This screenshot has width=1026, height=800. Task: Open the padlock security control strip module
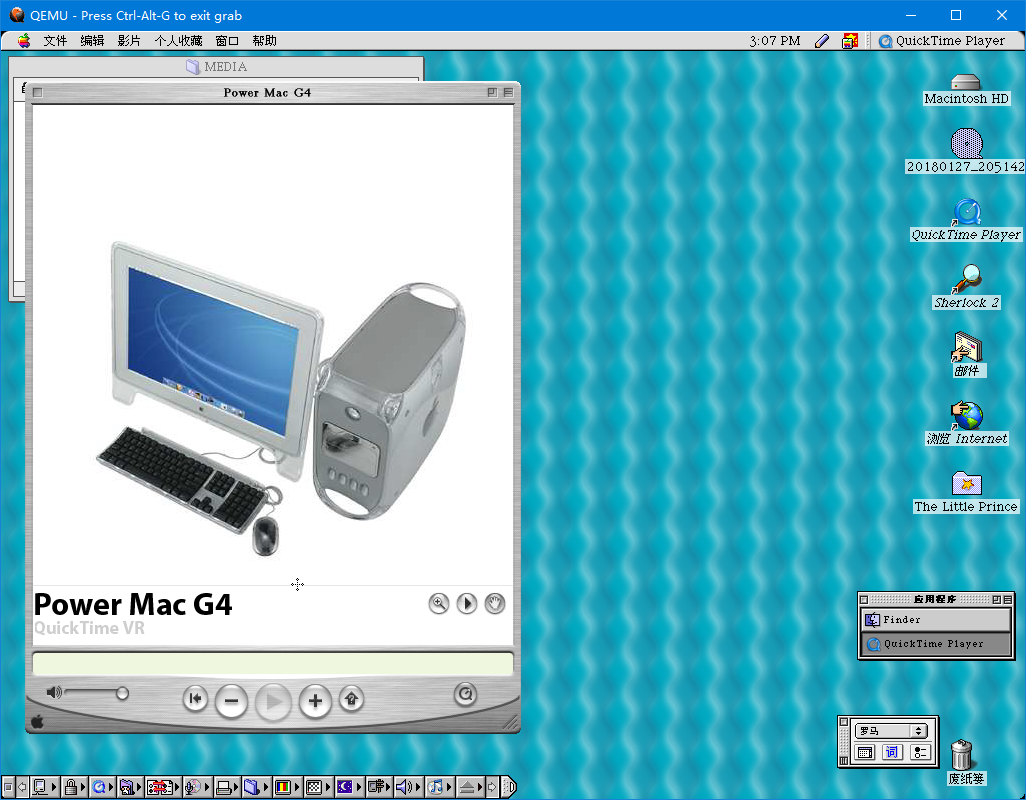[75, 787]
